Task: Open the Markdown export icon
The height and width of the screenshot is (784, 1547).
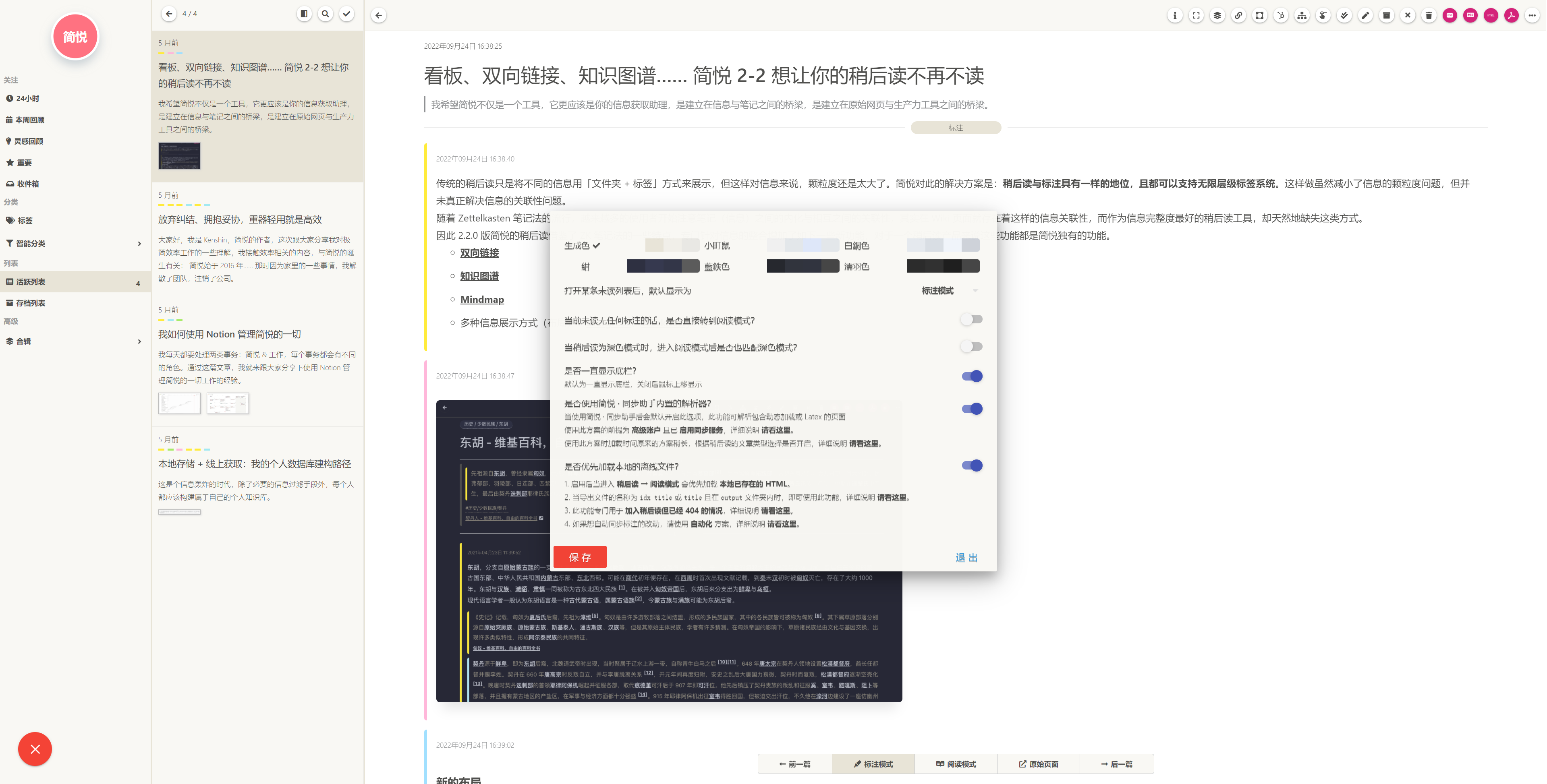Action: (x=1470, y=16)
